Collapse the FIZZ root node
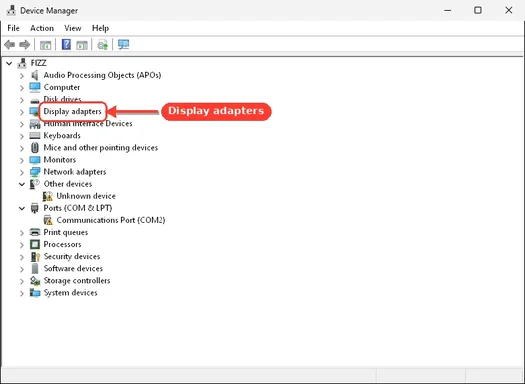Image resolution: width=525 pixels, height=384 pixels. (x=9, y=63)
